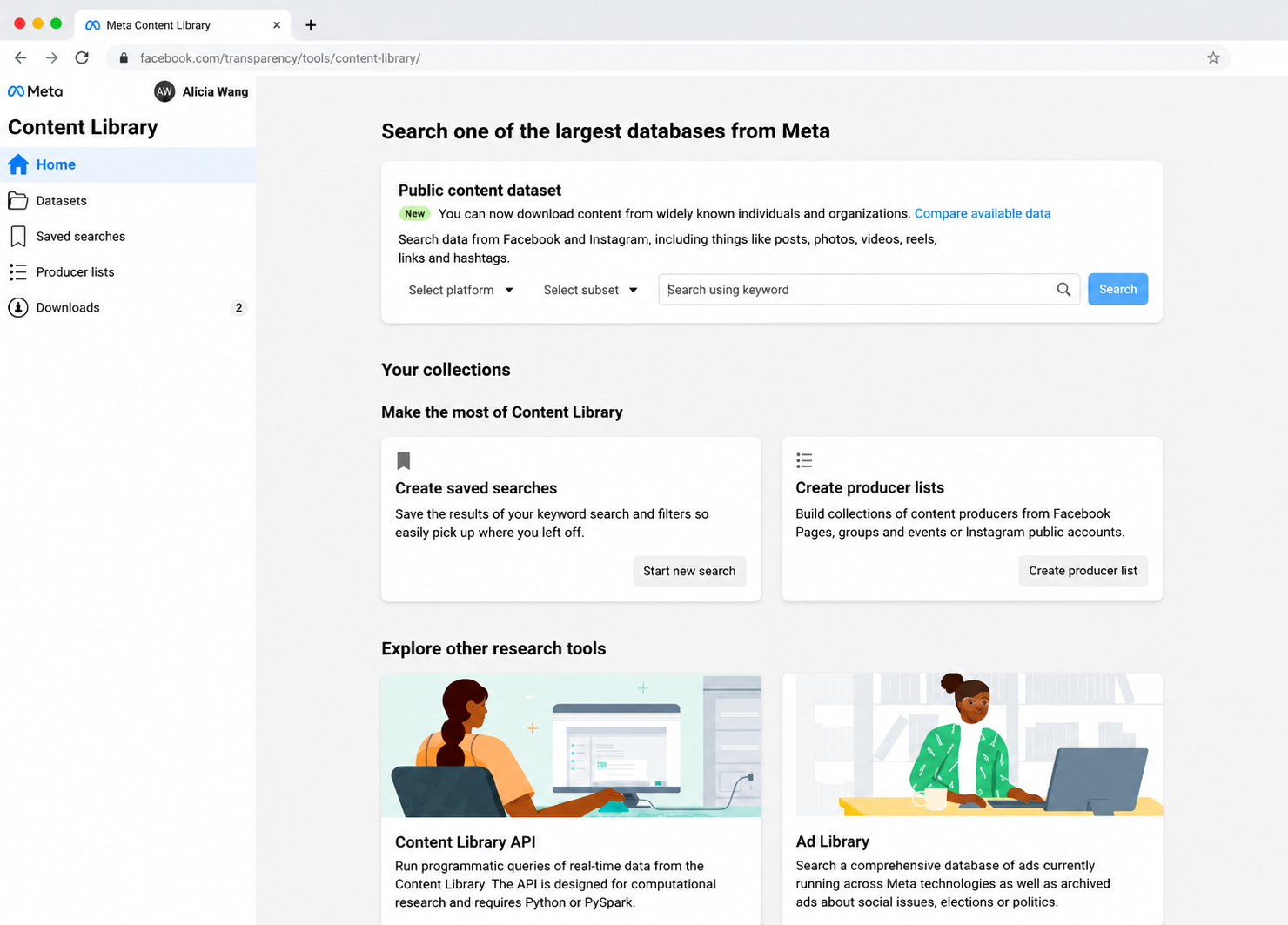Click the Make the most of Content Library heading
This screenshot has height=925, width=1288.
(502, 412)
